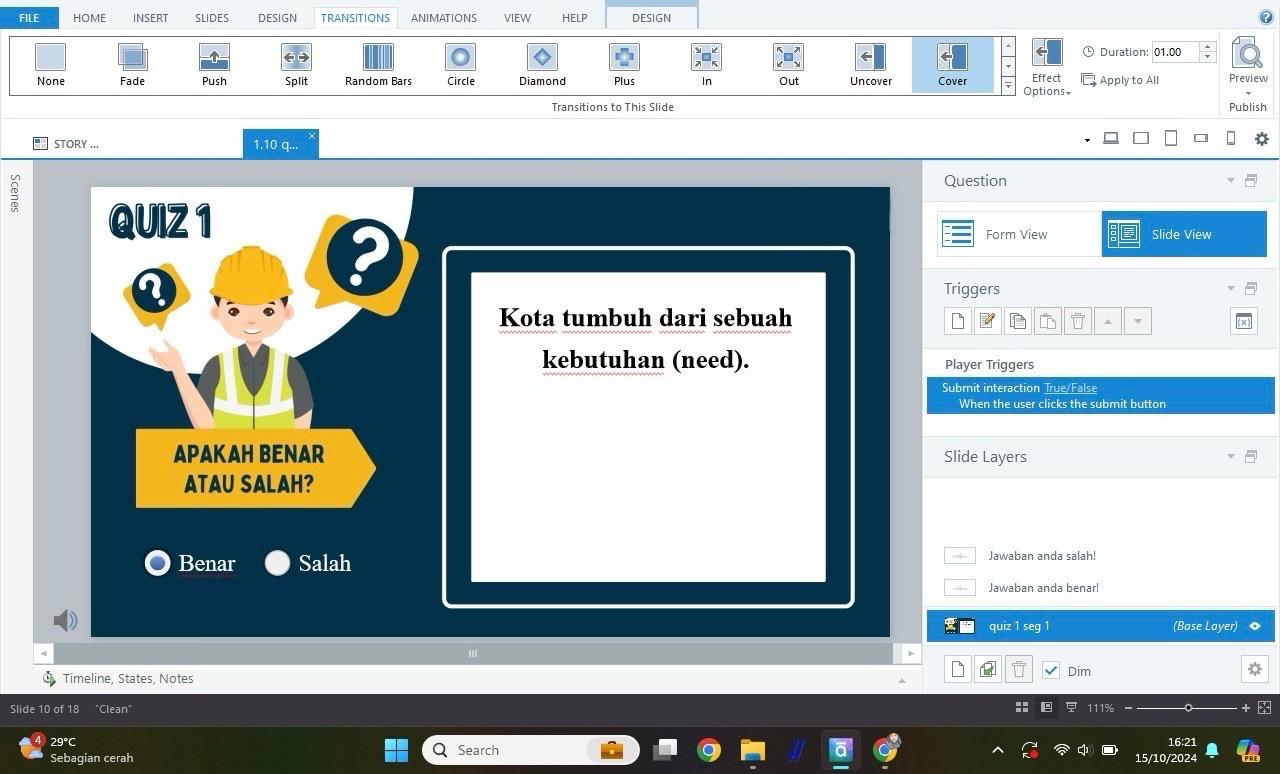
Task: Apply the Circle transition
Action: point(460,65)
